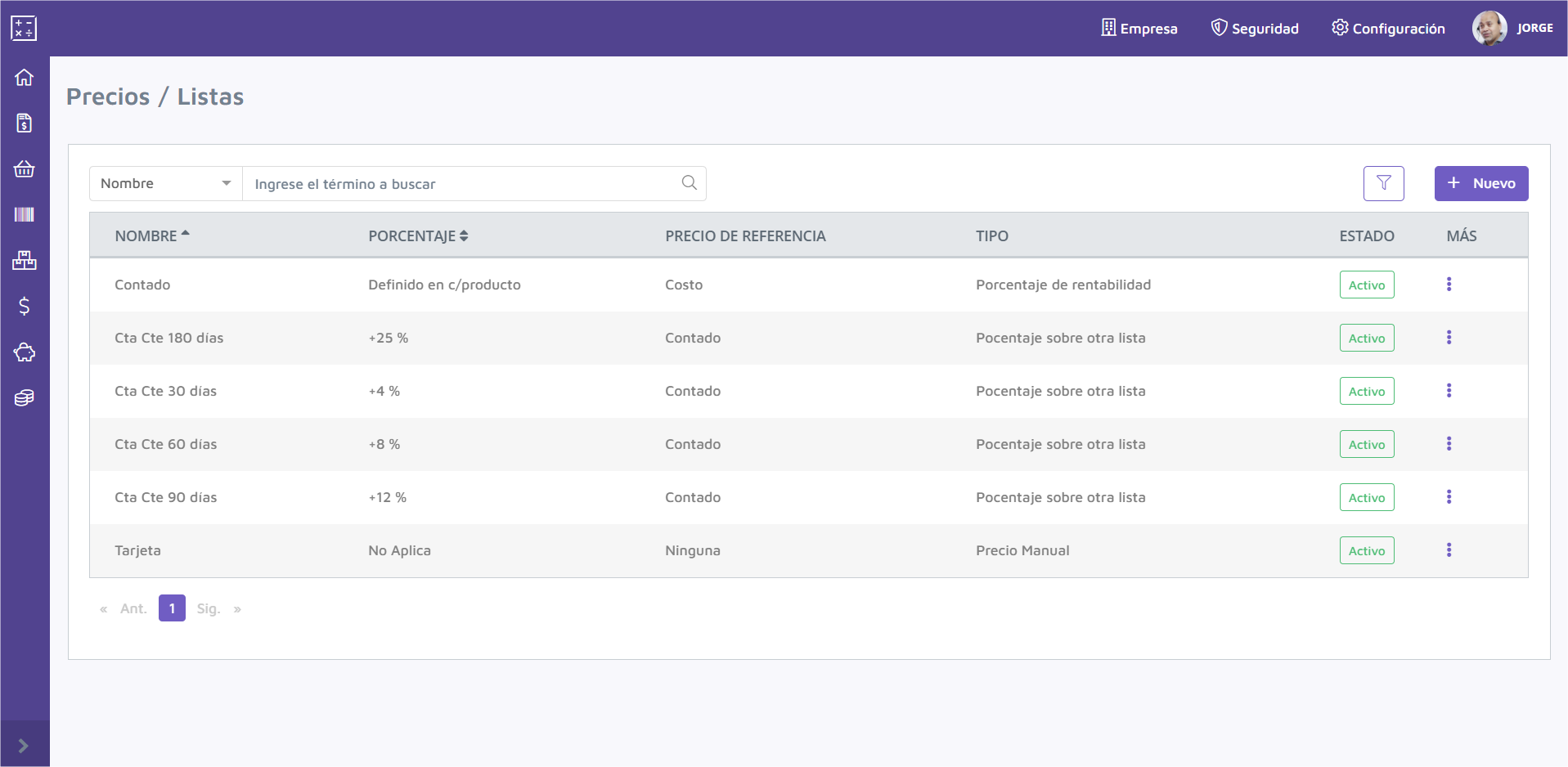Expand the sidebar with the bottom chevron
The image size is (1568, 767).
click(x=24, y=745)
